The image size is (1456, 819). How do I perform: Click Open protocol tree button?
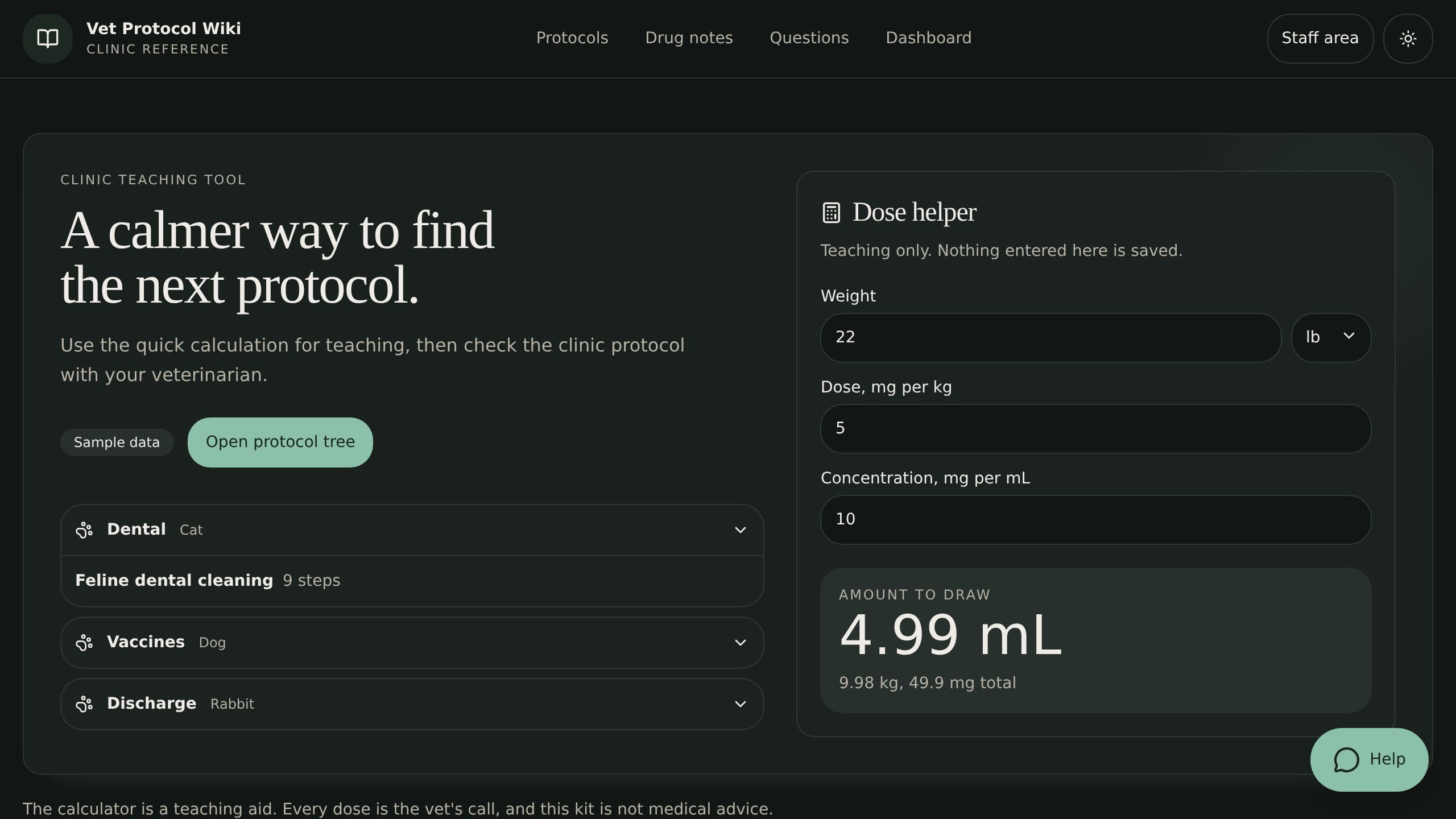point(280,442)
